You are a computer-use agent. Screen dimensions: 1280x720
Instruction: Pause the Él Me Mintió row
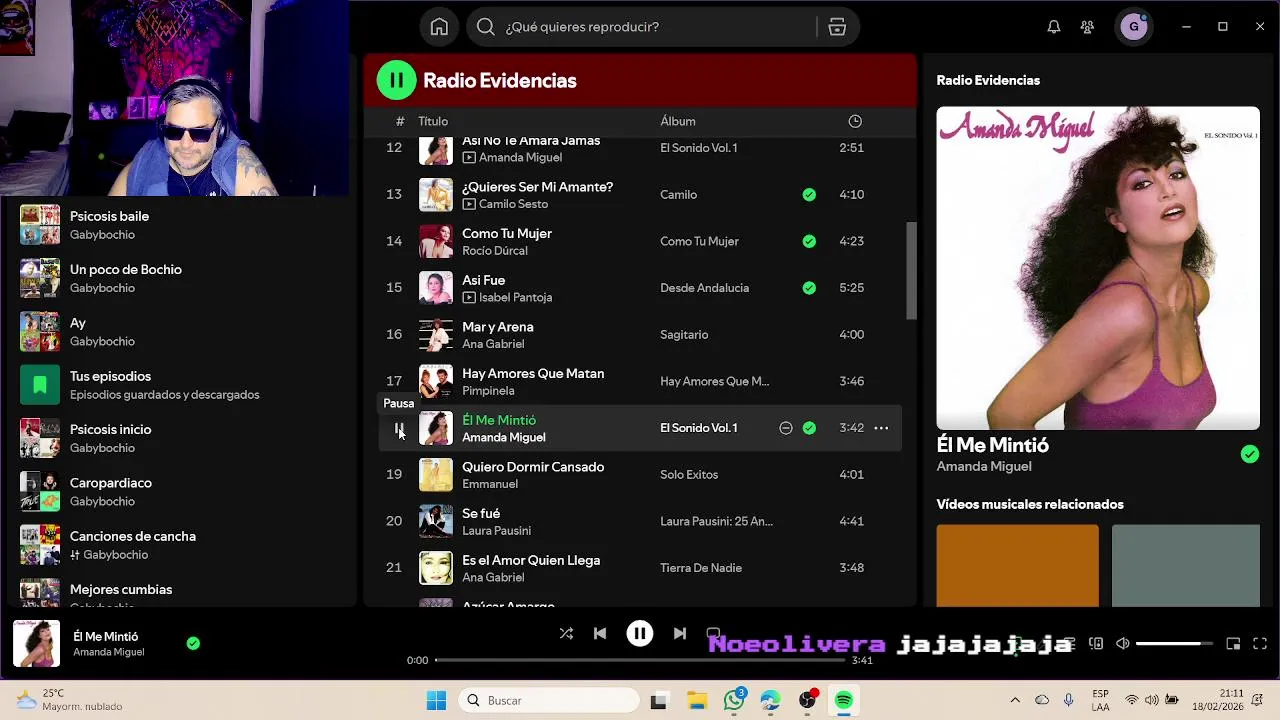pos(399,428)
